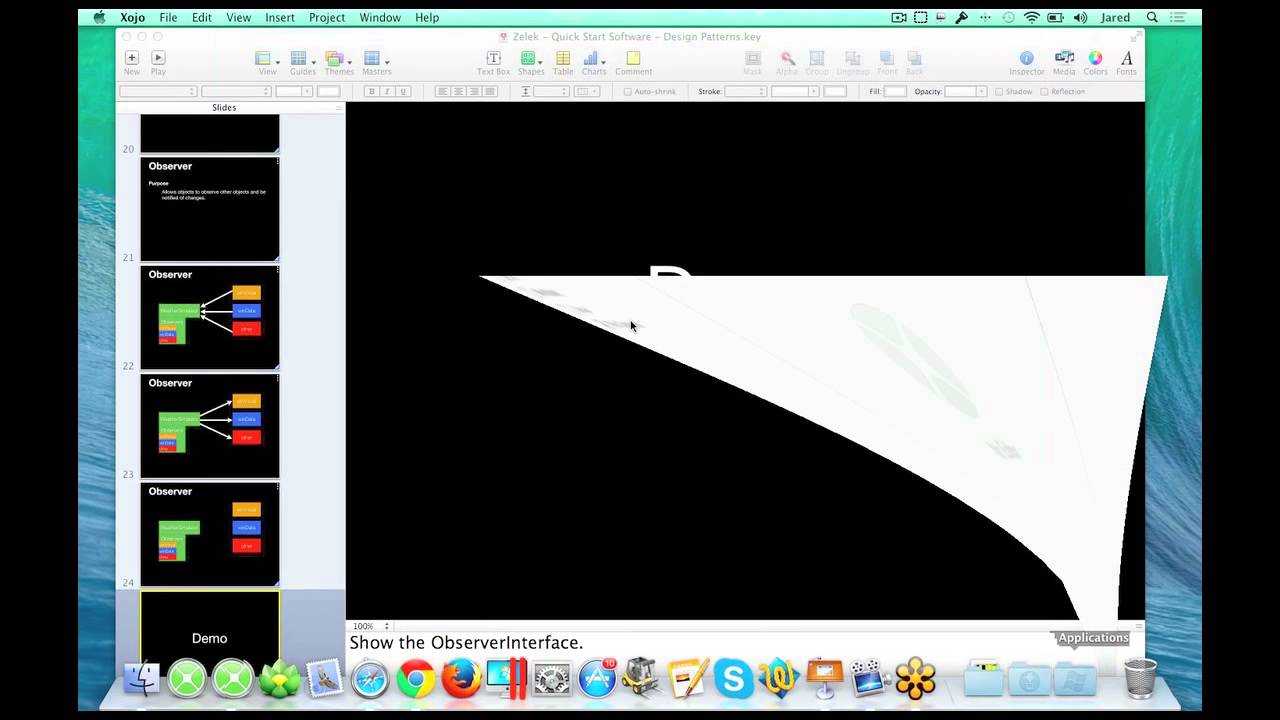The width and height of the screenshot is (1280, 720).
Task: Open the Apple menu
Action: [x=99, y=17]
